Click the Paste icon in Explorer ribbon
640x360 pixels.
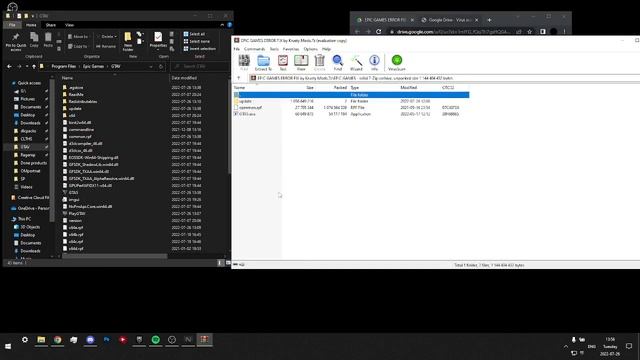(x=48, y=40)
